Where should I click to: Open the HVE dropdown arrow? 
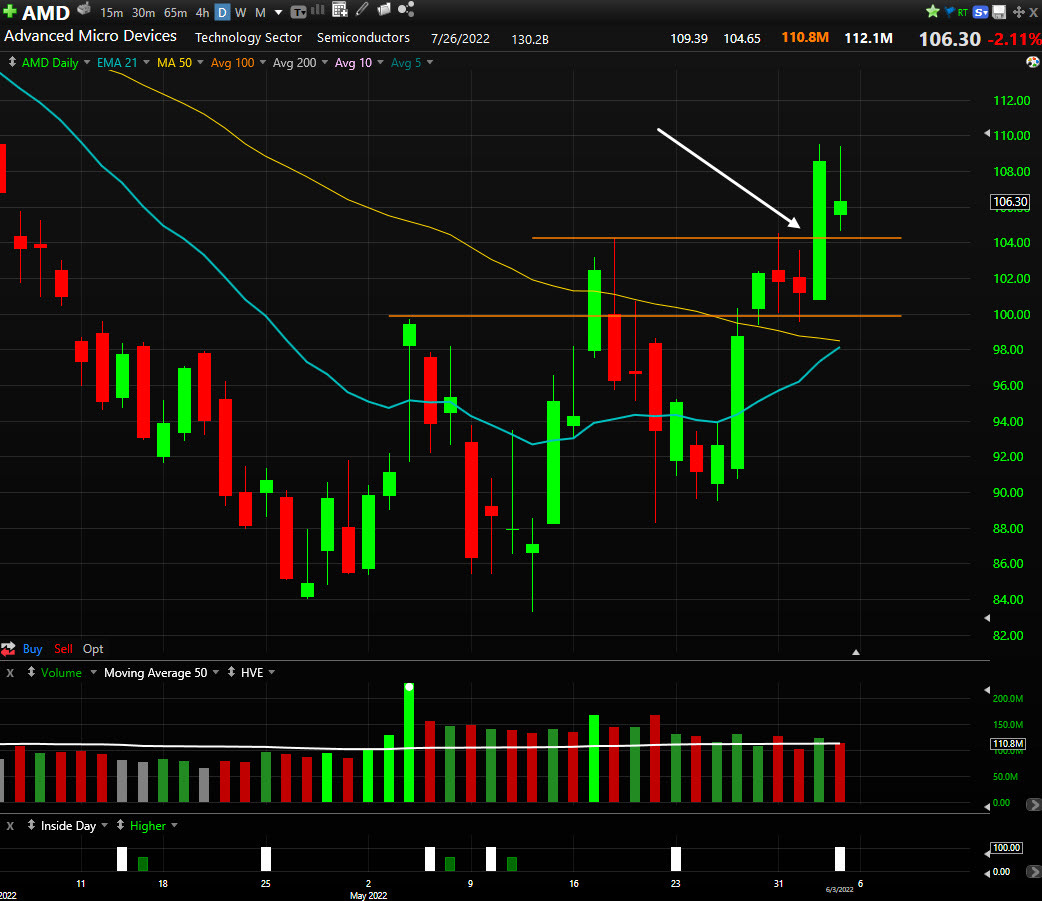pyautogui.click(x=272, y=672)
